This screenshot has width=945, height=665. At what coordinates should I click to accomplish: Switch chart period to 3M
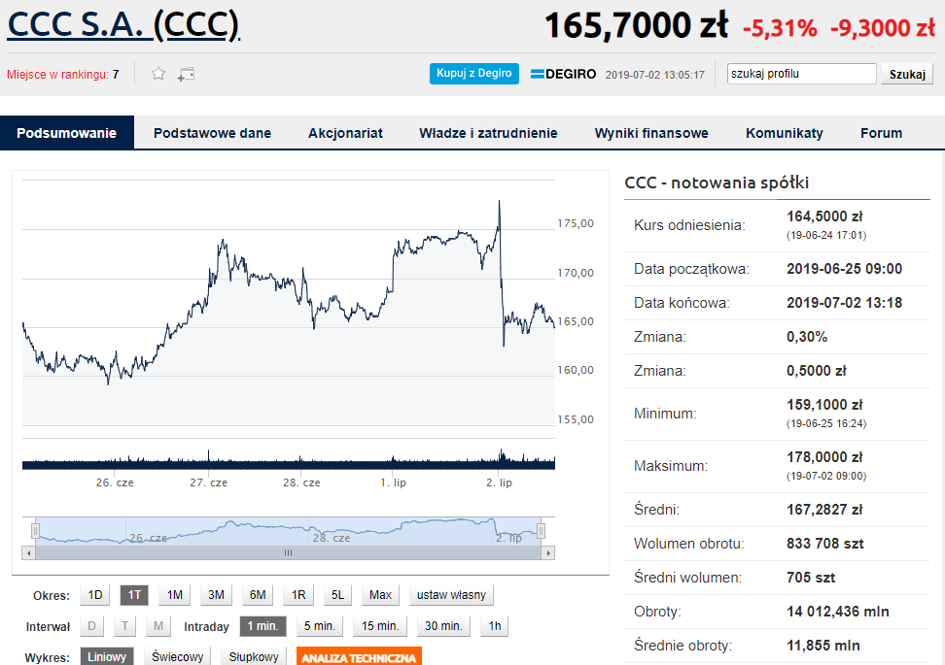(216, 595)
